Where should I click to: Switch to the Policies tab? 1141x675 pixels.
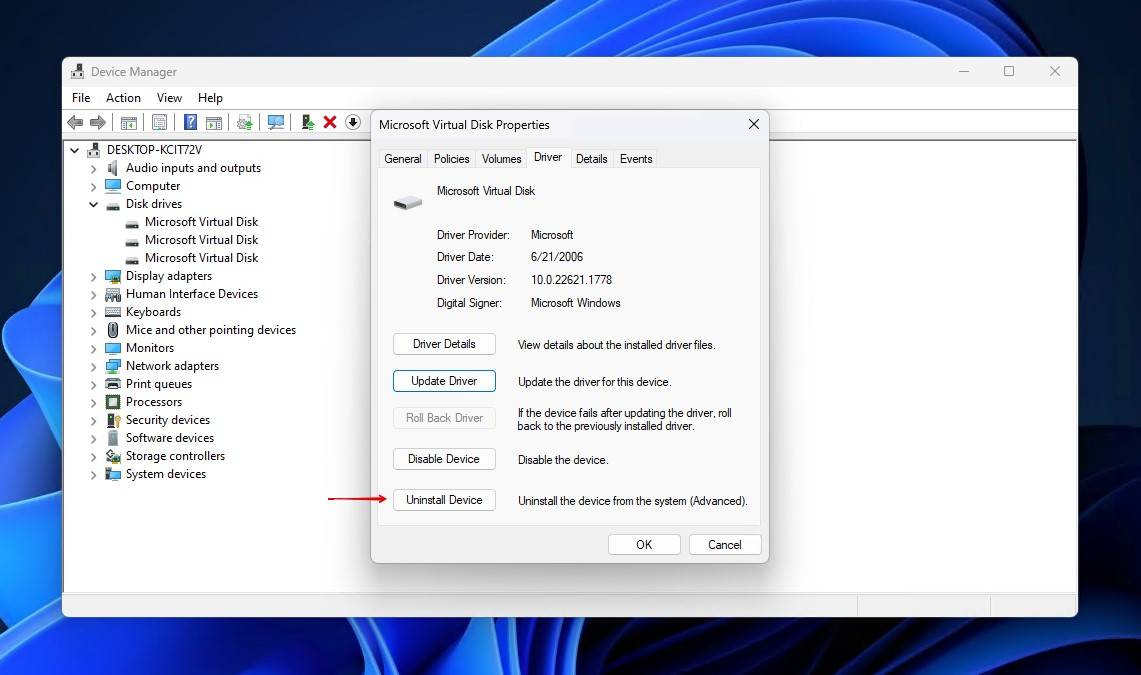[451, 159]
